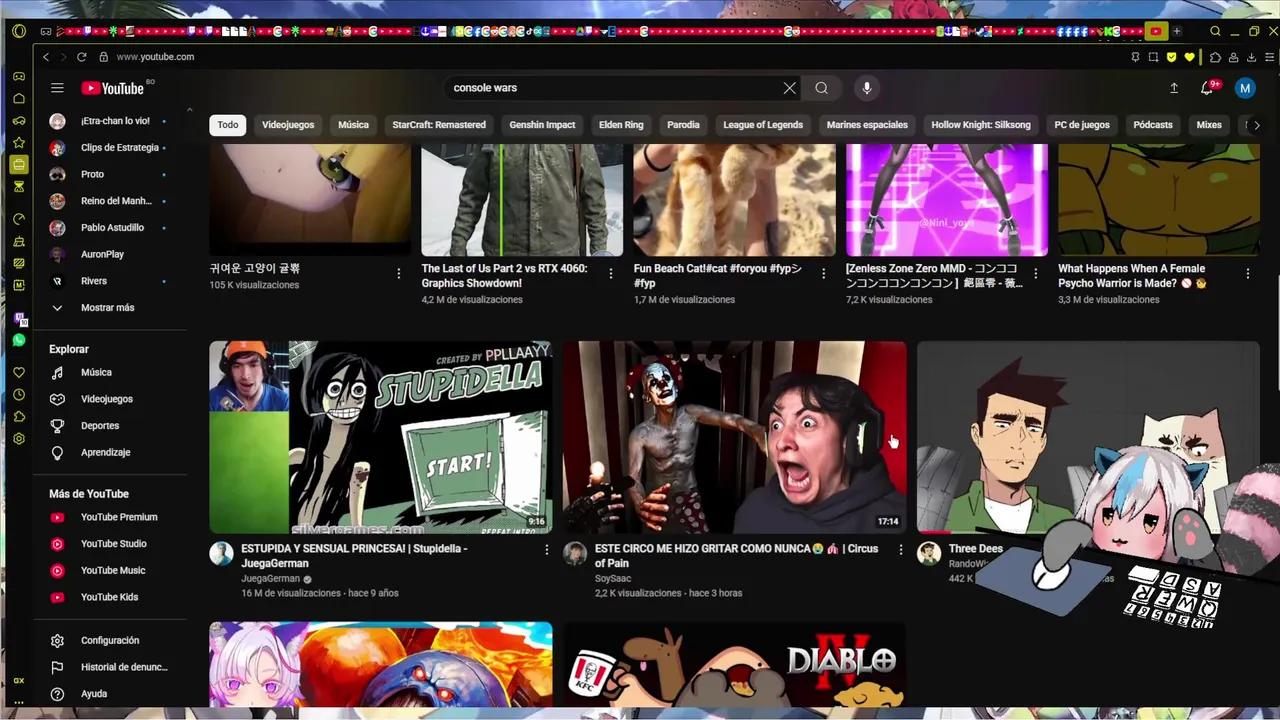1280x720 pixels.
Task: Click the yellow heart bookmark icon
Action: point(1189,57)
